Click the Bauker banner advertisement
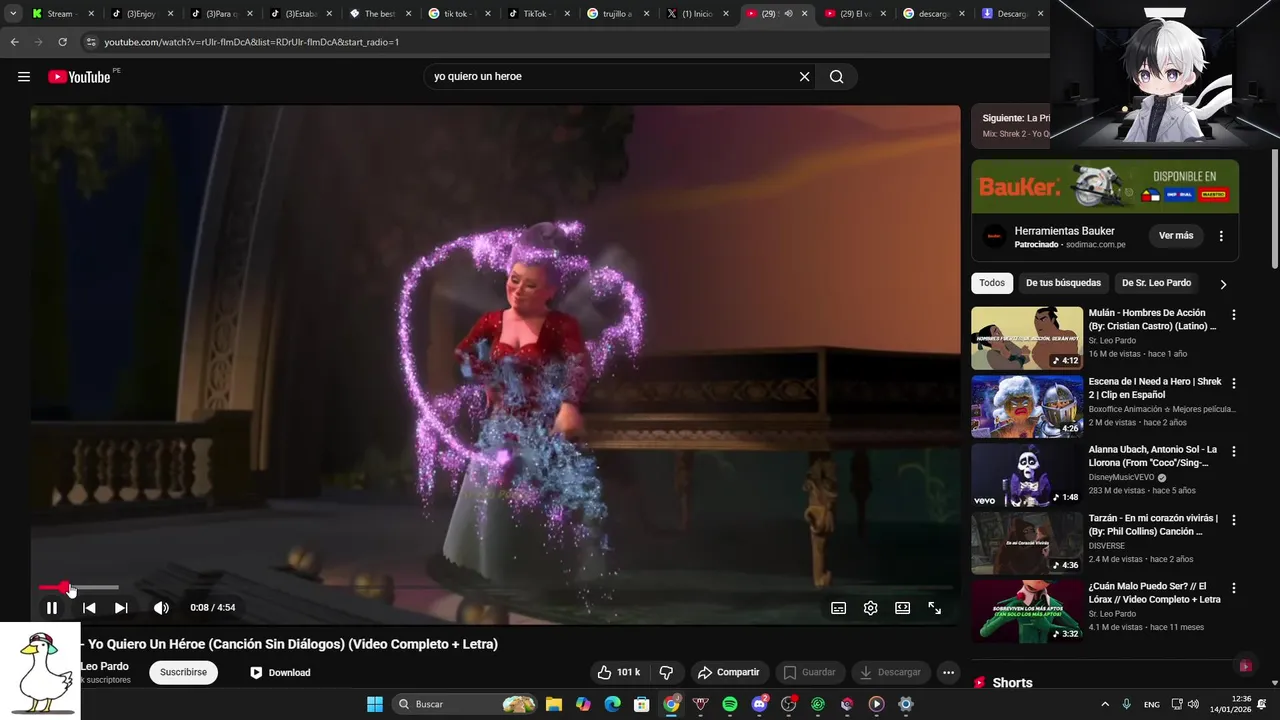Screen dimensions: 1280x720 (x=1105, y=186)
